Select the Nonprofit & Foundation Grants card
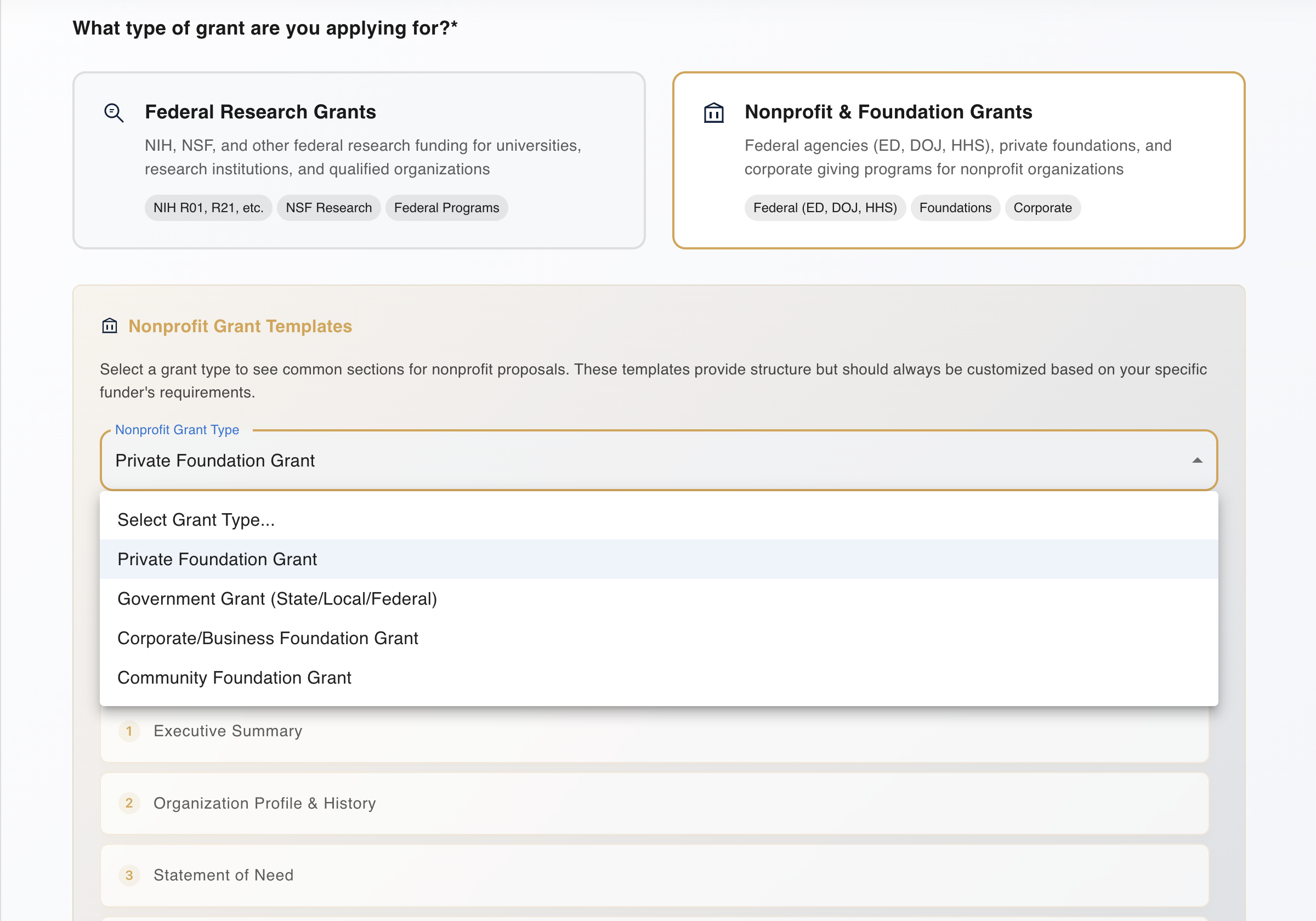Screen dimensions: 1316x921 coord(958,161)
